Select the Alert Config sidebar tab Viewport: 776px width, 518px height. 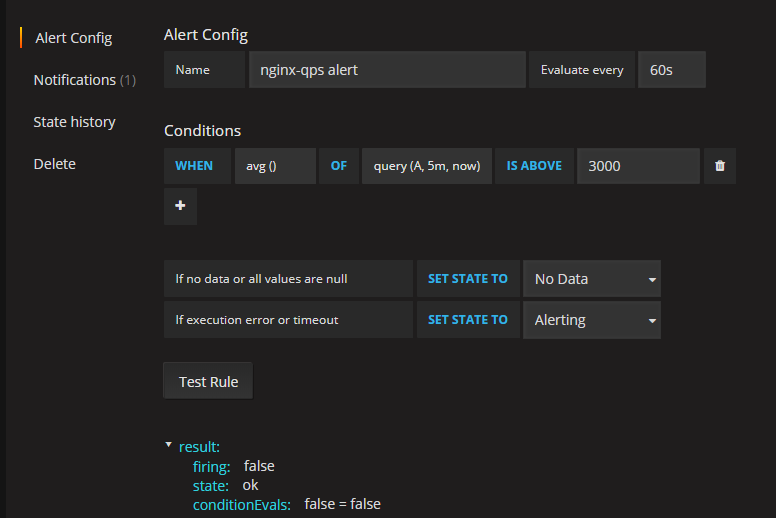pyautogui.click(x=73, y=38)
